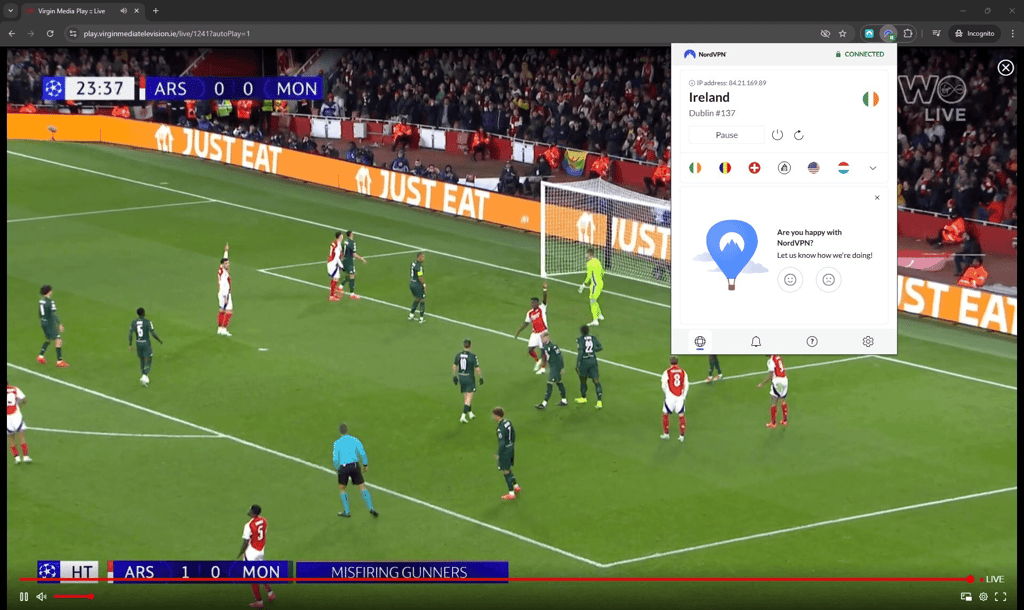Screen dimensions: 1024x610
Task: Select the Luxembourg flag quick connect
Action: click(844, 168)
